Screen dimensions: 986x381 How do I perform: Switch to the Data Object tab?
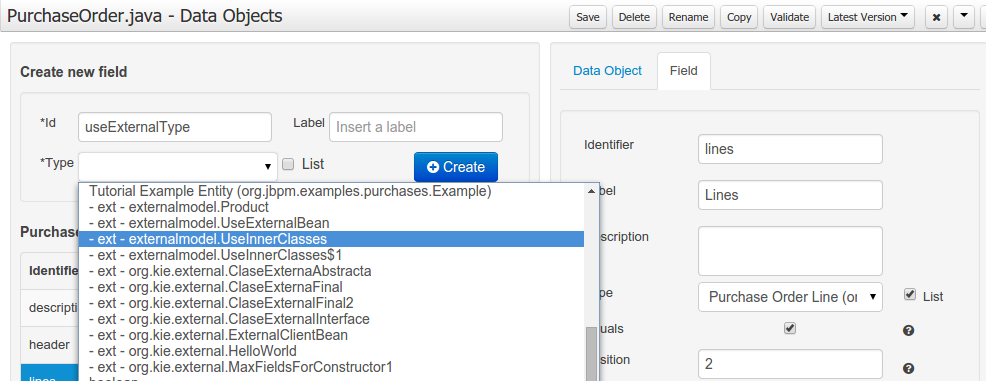607,70
